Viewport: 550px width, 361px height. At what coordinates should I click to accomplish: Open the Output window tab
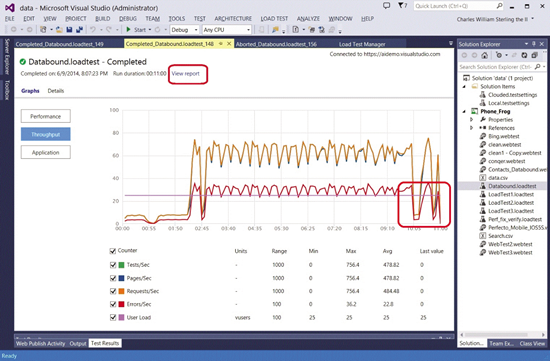tap(78, 343)
